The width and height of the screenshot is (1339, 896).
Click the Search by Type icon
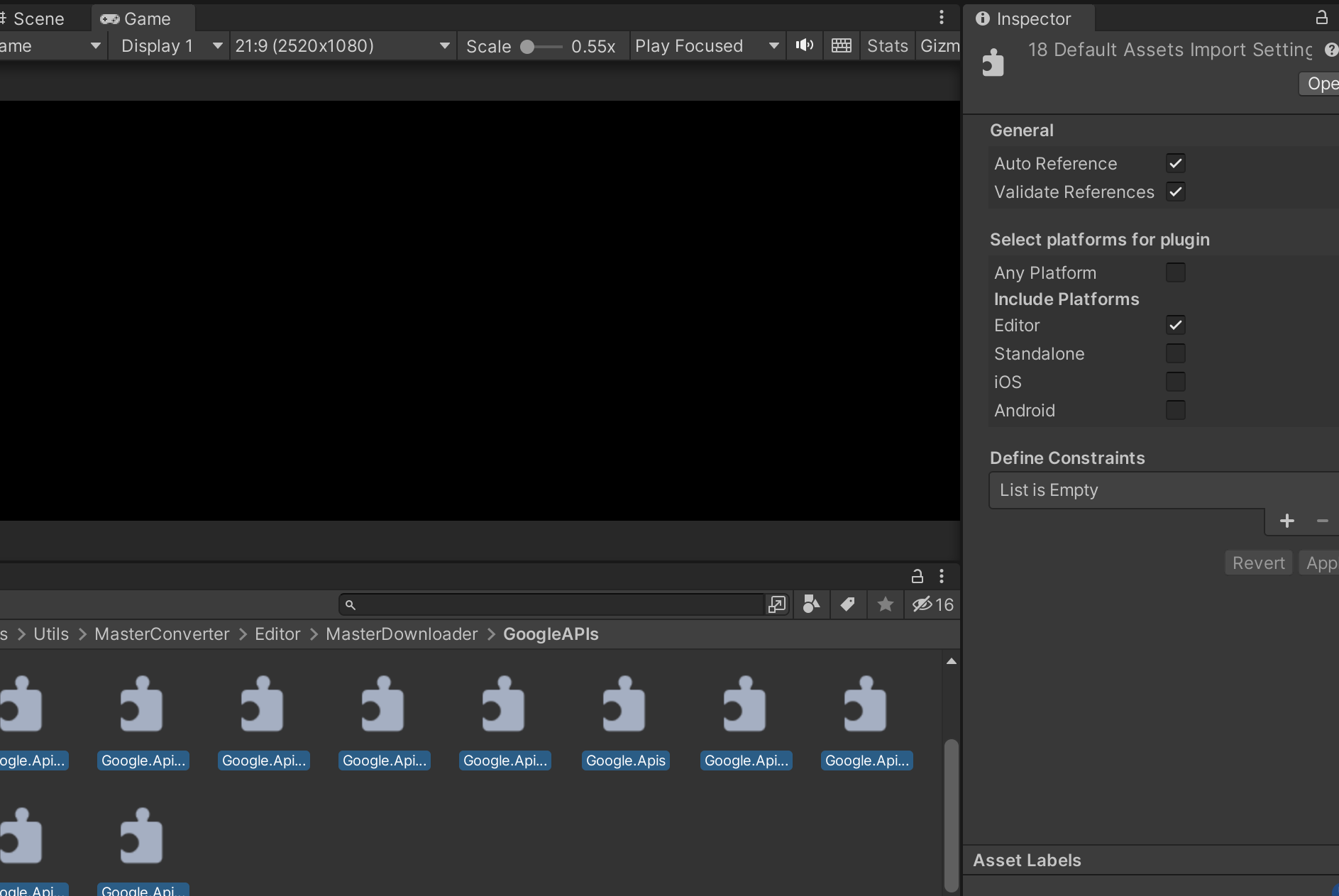[811, 604]
